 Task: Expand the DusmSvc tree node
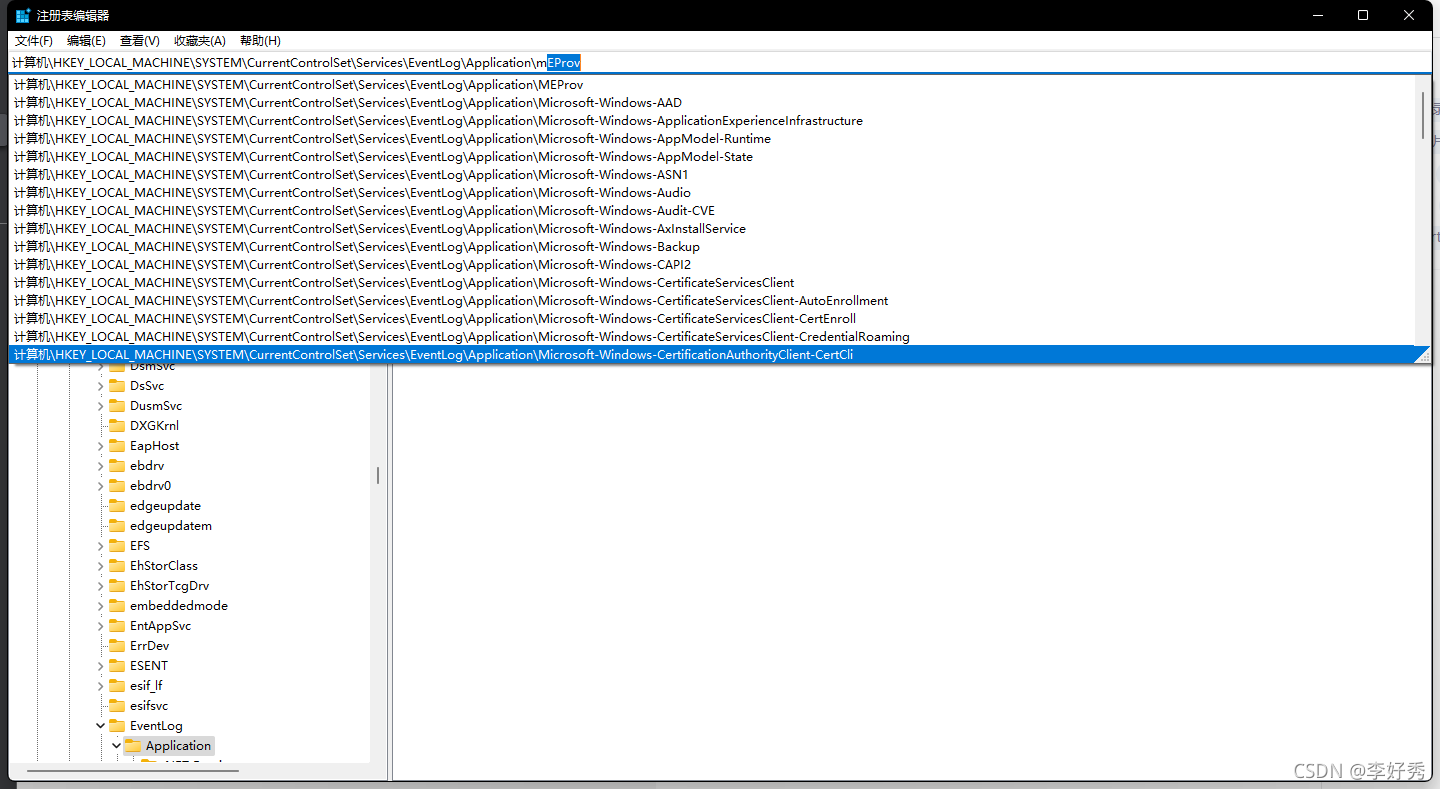100,406
